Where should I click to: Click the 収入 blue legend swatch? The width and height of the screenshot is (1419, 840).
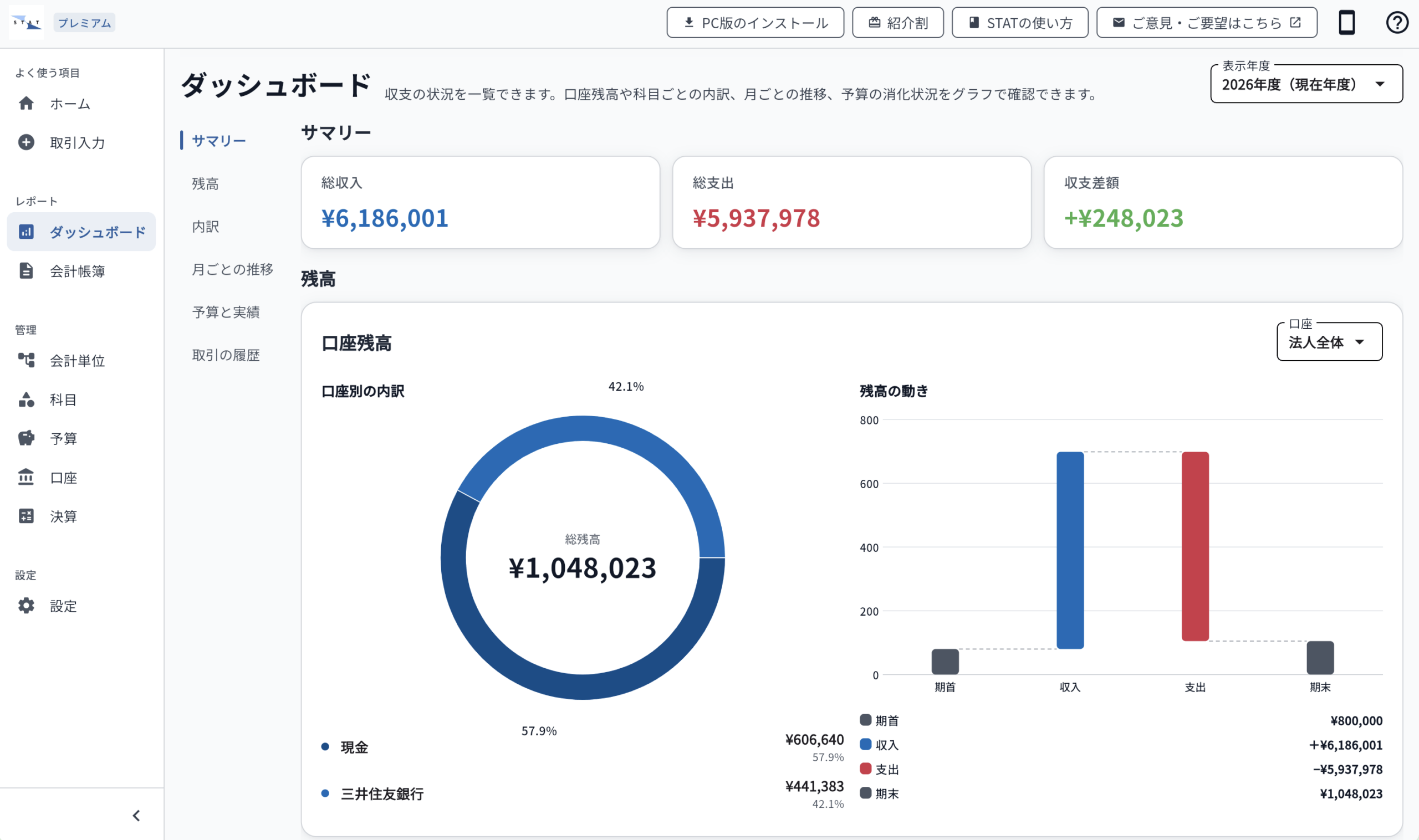865,744
